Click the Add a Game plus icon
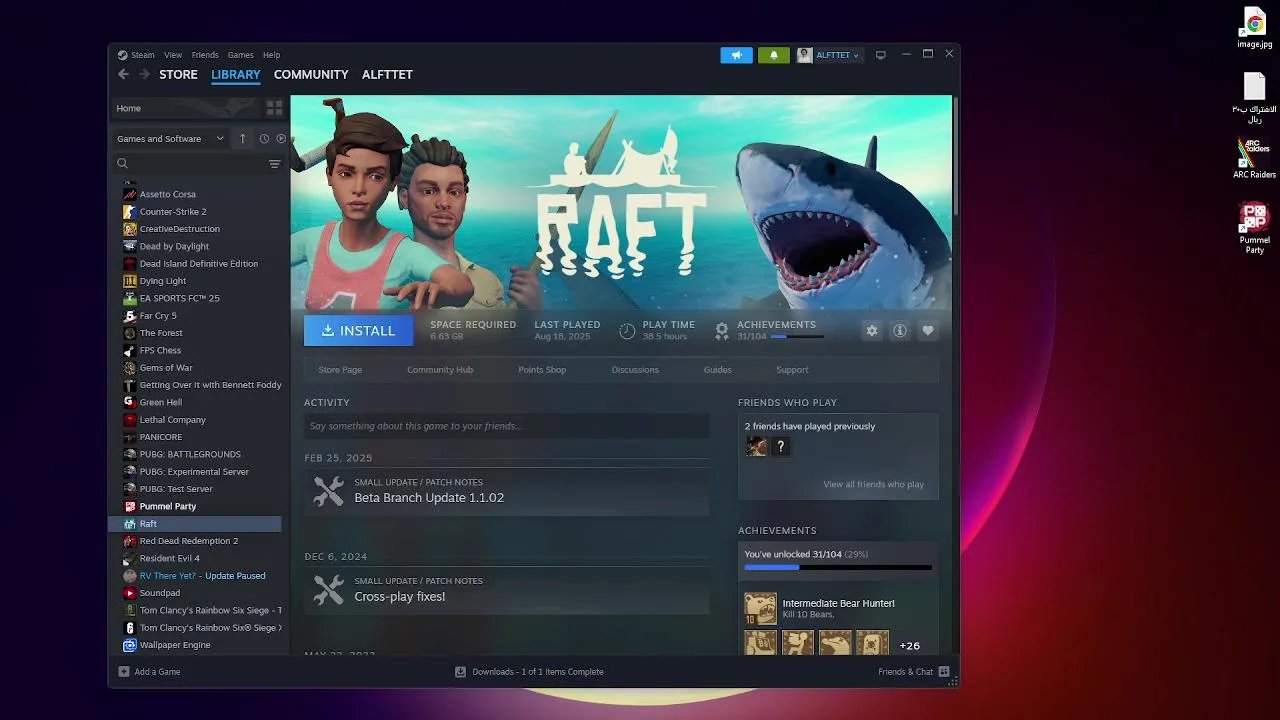Screen dimensions: 1280x720 pyautogui.click(x=124, y=672)
